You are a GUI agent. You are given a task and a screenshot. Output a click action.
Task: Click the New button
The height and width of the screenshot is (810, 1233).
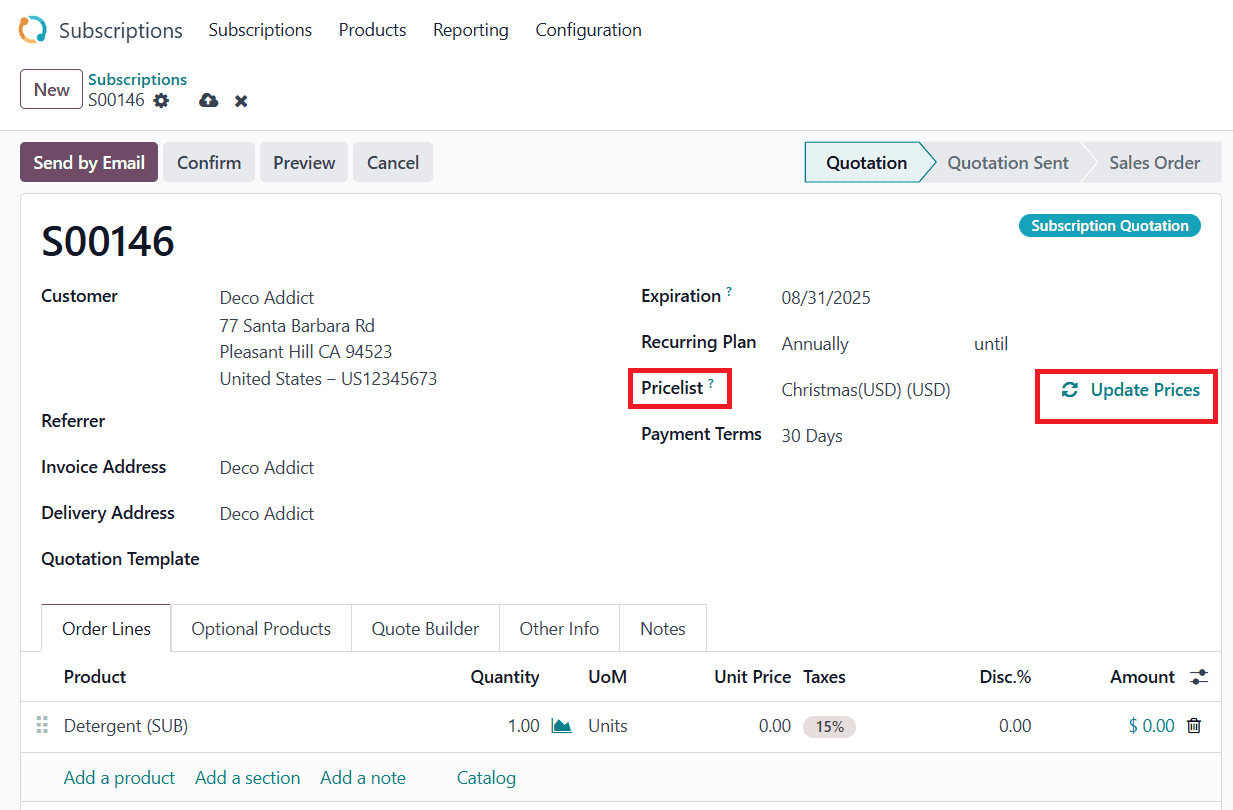pos(51,90)
